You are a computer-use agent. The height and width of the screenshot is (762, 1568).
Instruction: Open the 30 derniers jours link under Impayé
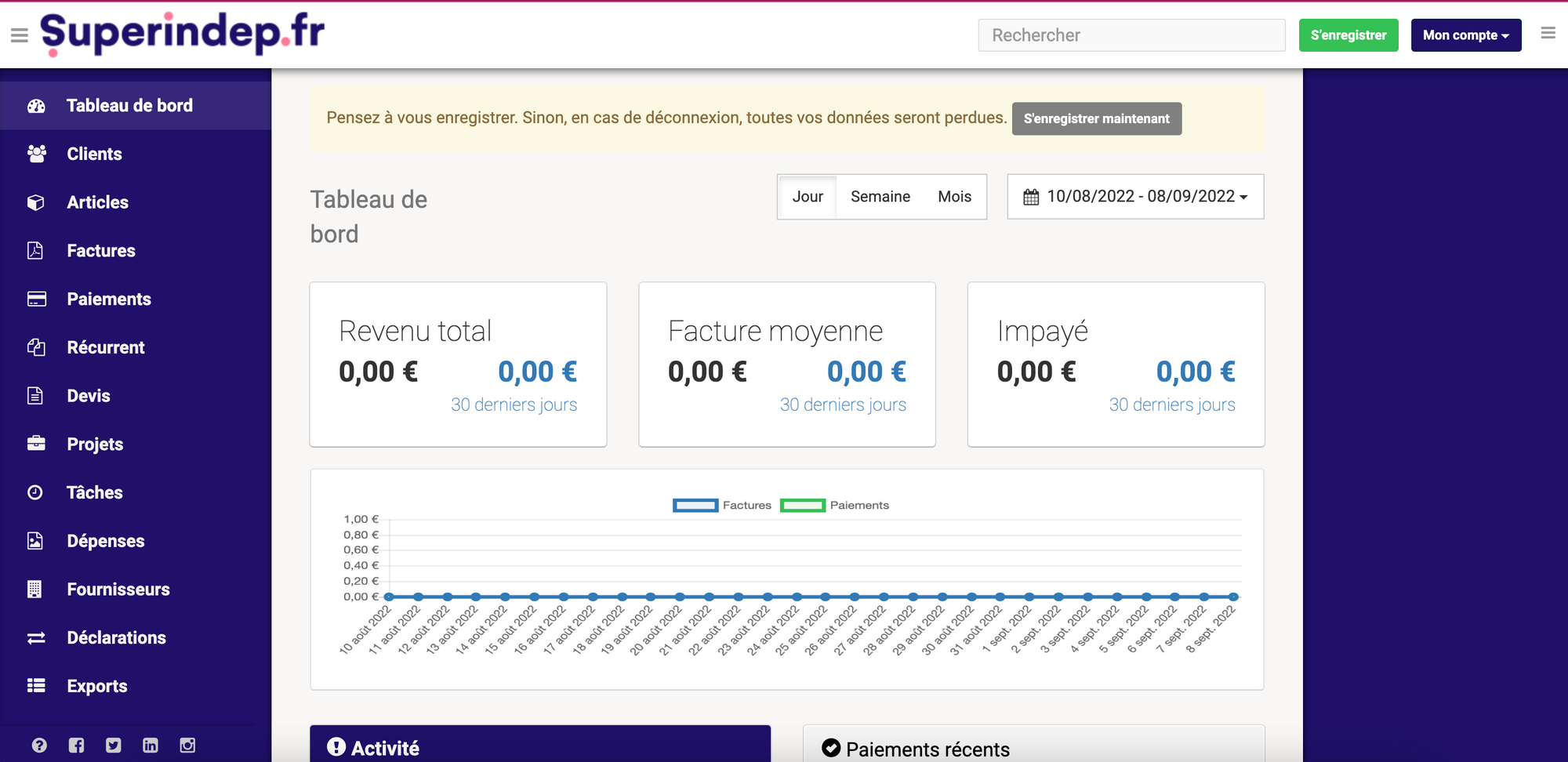tap(1172, 405)
